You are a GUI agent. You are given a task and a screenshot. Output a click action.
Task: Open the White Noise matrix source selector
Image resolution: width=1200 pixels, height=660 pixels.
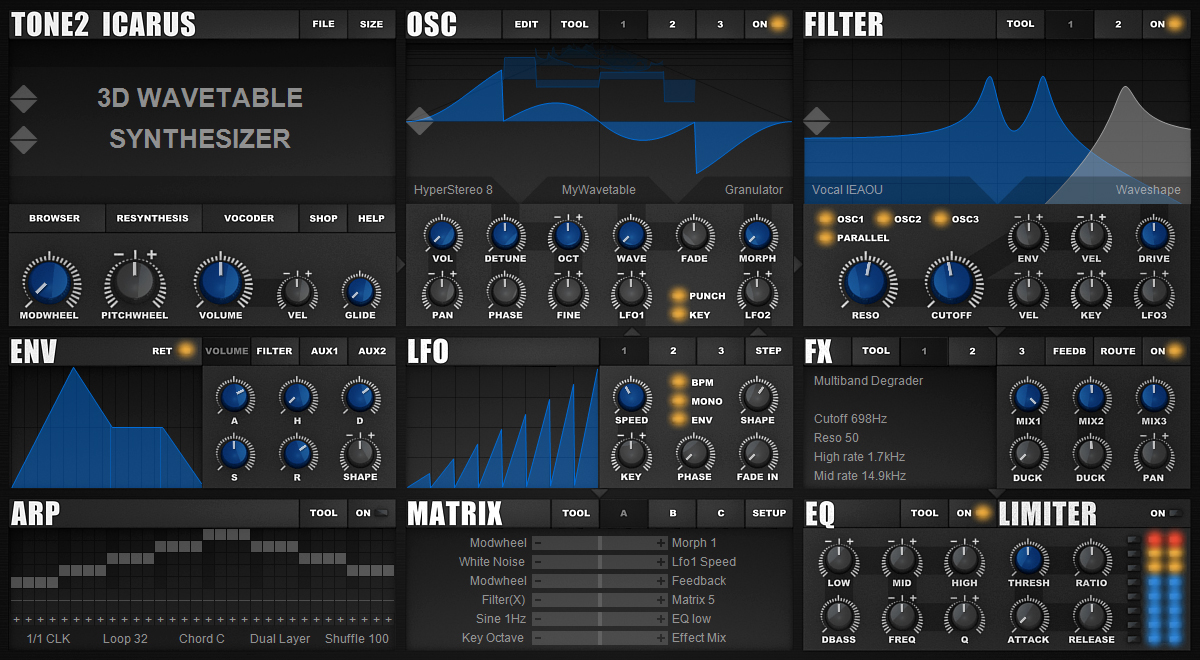(x=492, y=562)
